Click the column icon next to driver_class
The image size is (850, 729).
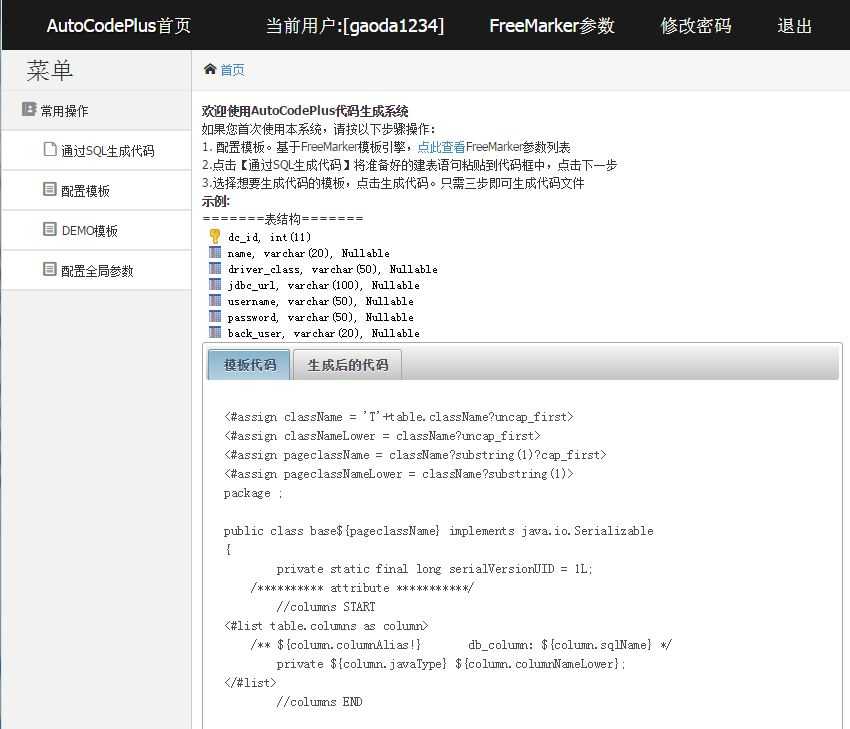(x=215, y=268)
